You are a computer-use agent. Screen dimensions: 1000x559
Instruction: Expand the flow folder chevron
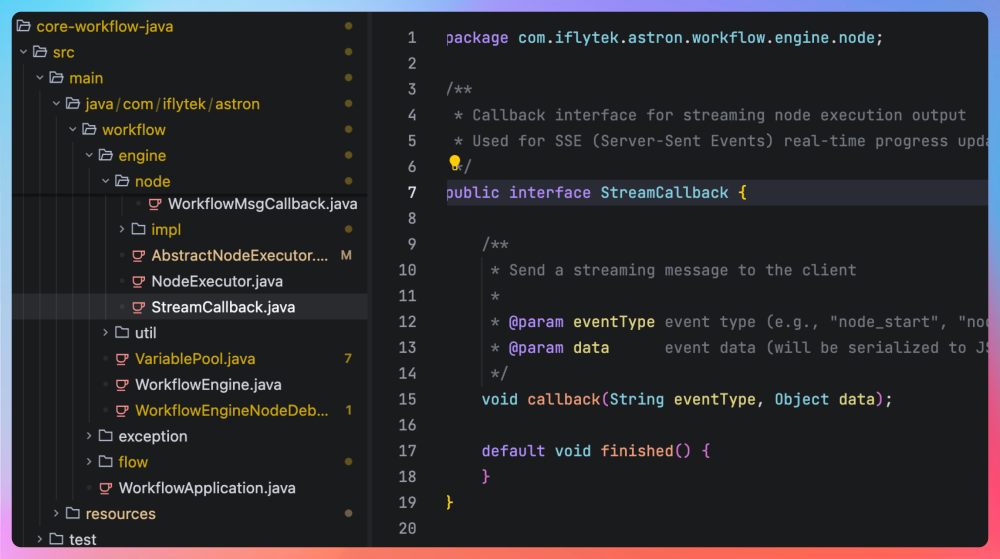89,462
